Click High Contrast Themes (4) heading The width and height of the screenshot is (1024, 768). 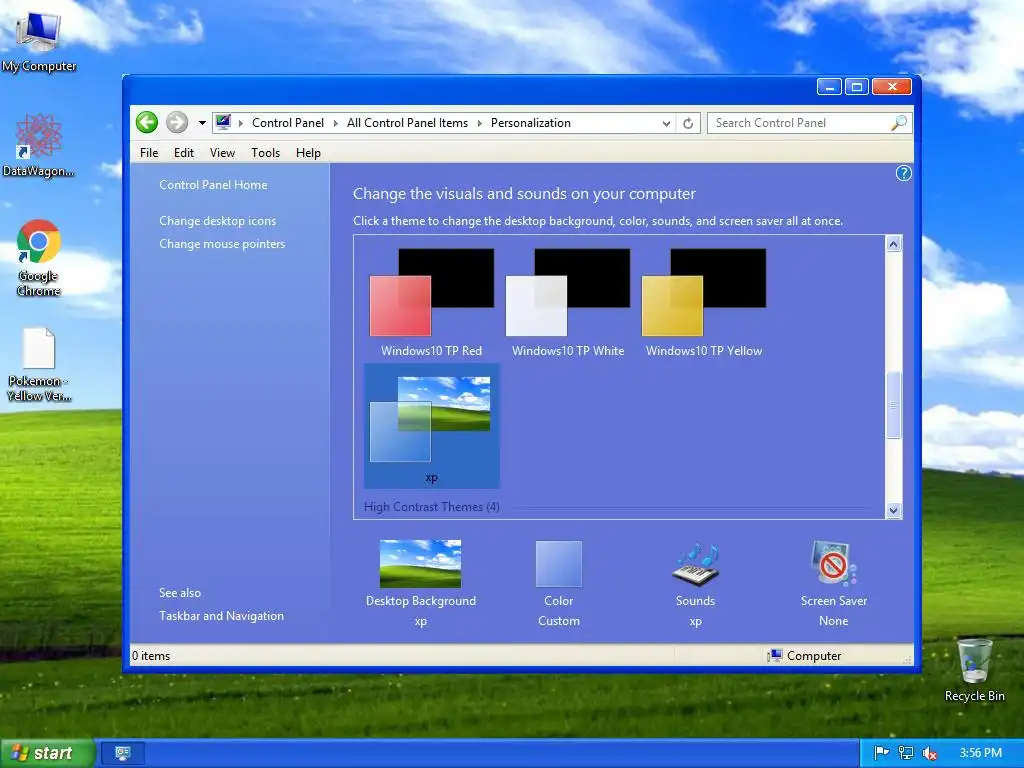(x=432, y=507)
